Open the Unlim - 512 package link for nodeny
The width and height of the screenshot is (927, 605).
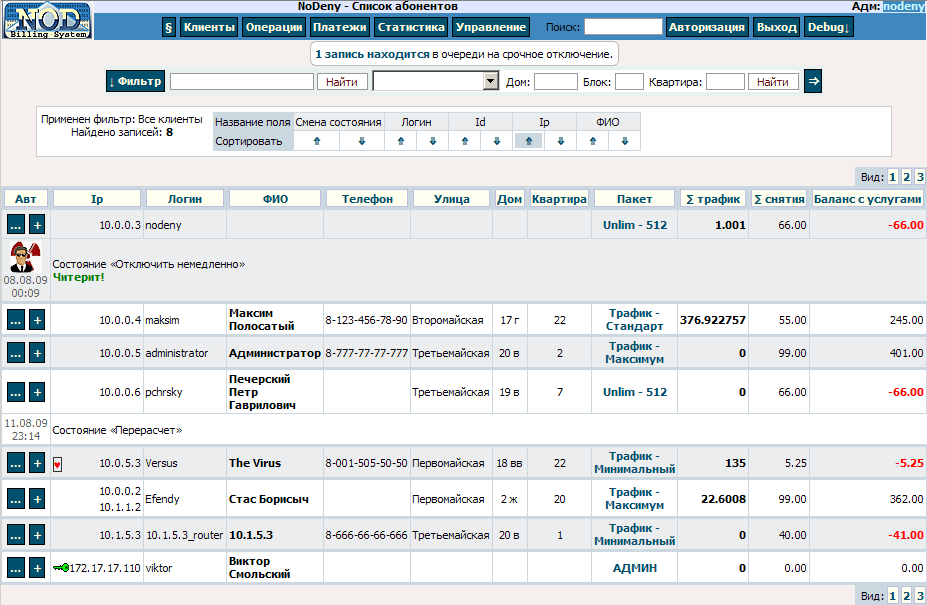click(635, 225)
